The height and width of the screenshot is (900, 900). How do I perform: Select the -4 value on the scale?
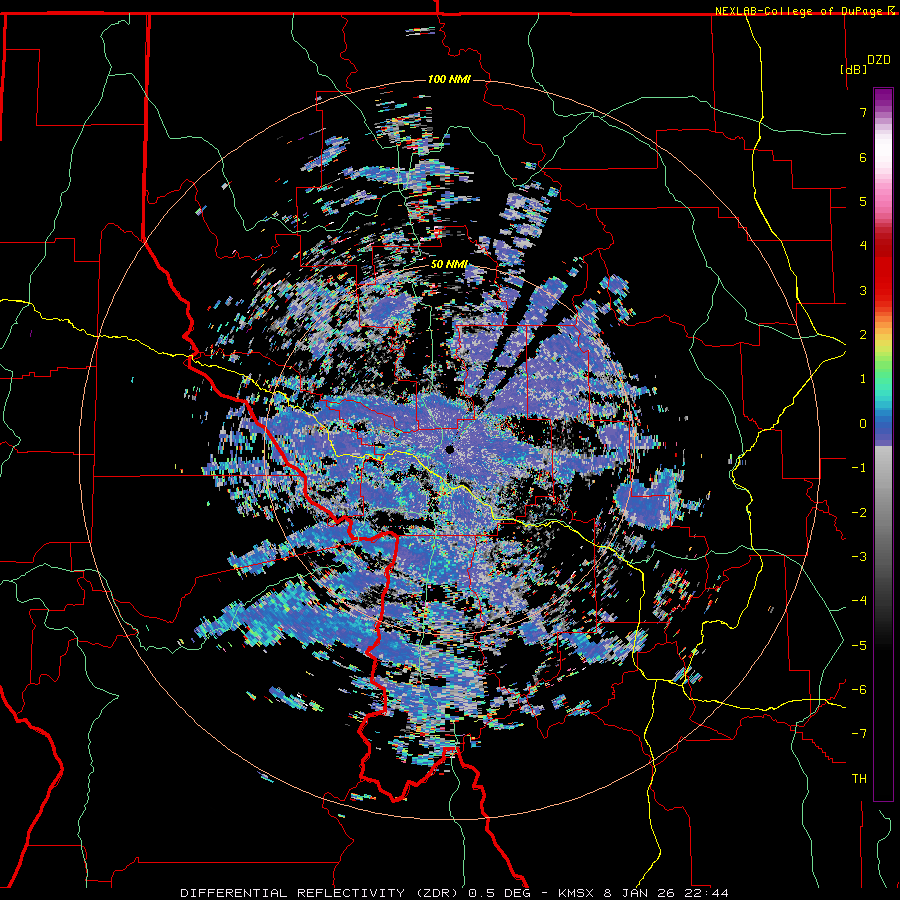(x=859, y=601)
